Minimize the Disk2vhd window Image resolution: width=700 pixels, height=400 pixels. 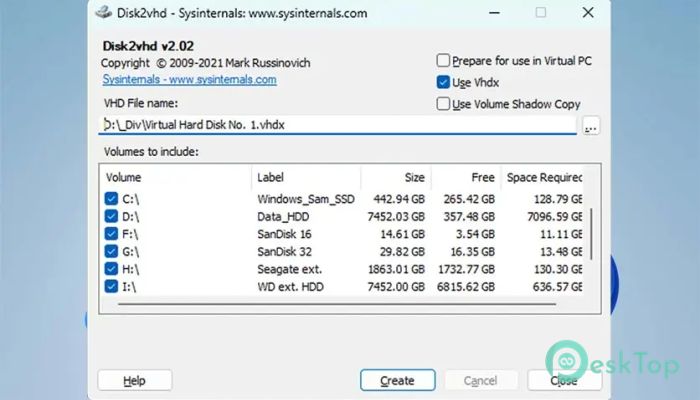(494, 12)
